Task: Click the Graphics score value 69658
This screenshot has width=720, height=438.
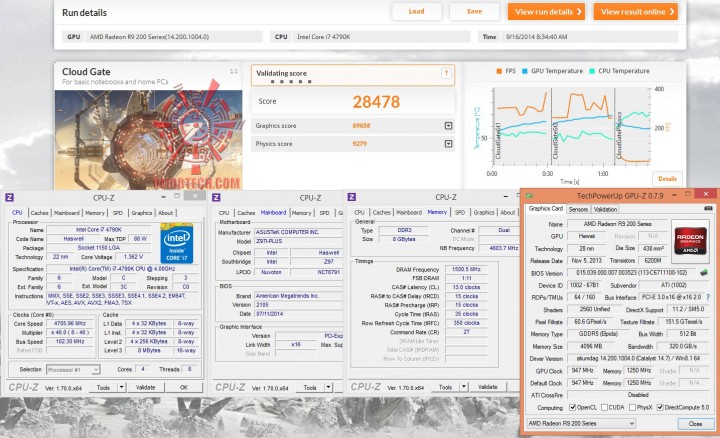Action: (361, 126)
